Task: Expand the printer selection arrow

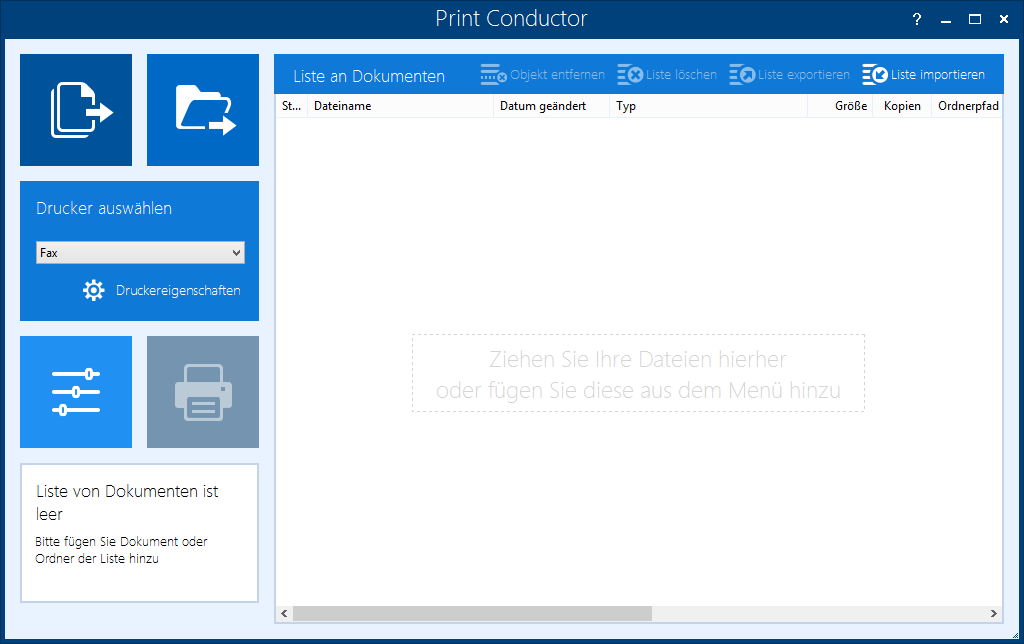Action: tap(236, 252)
